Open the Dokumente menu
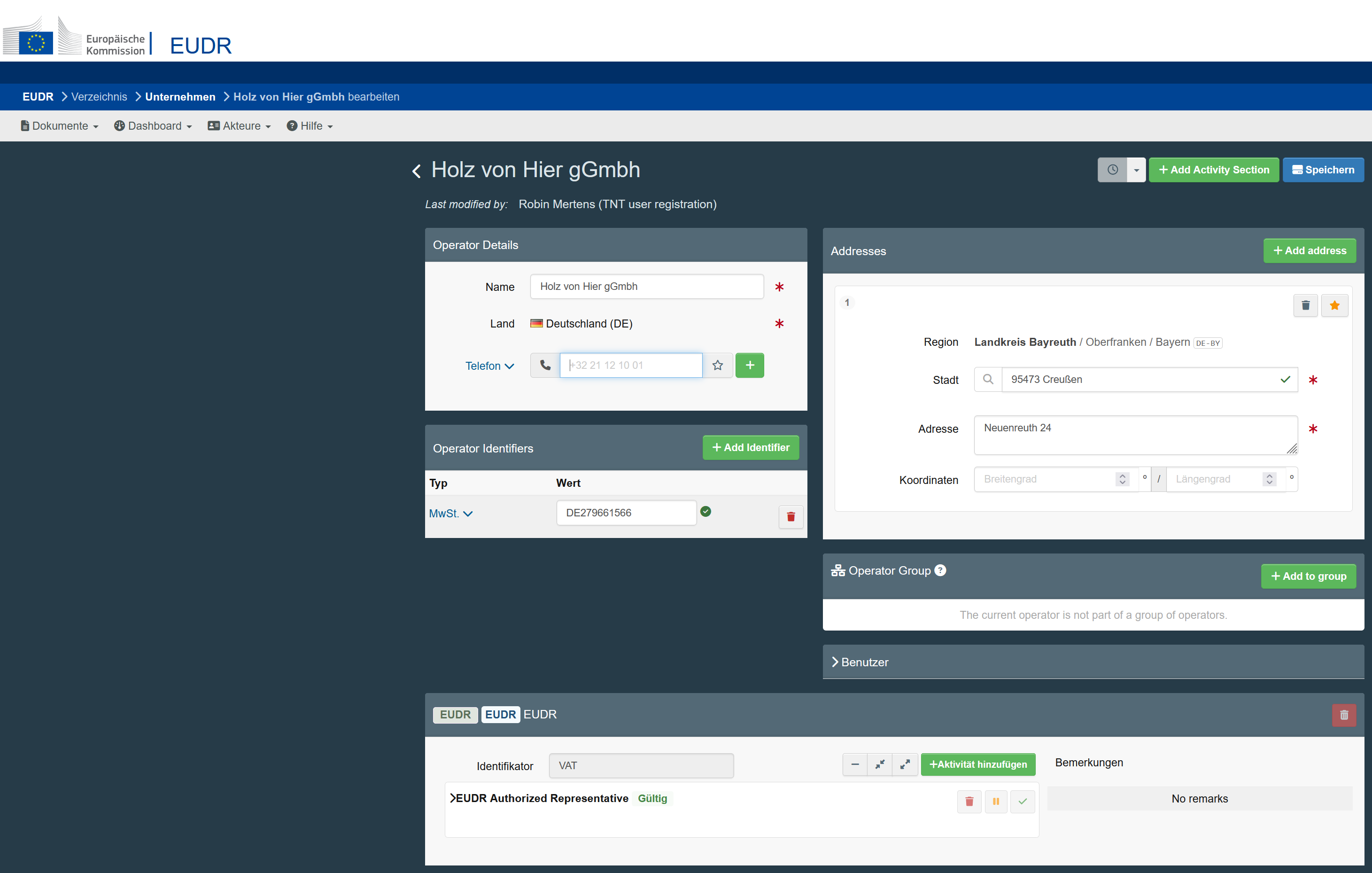1372x873 pixels. (60, 126)
